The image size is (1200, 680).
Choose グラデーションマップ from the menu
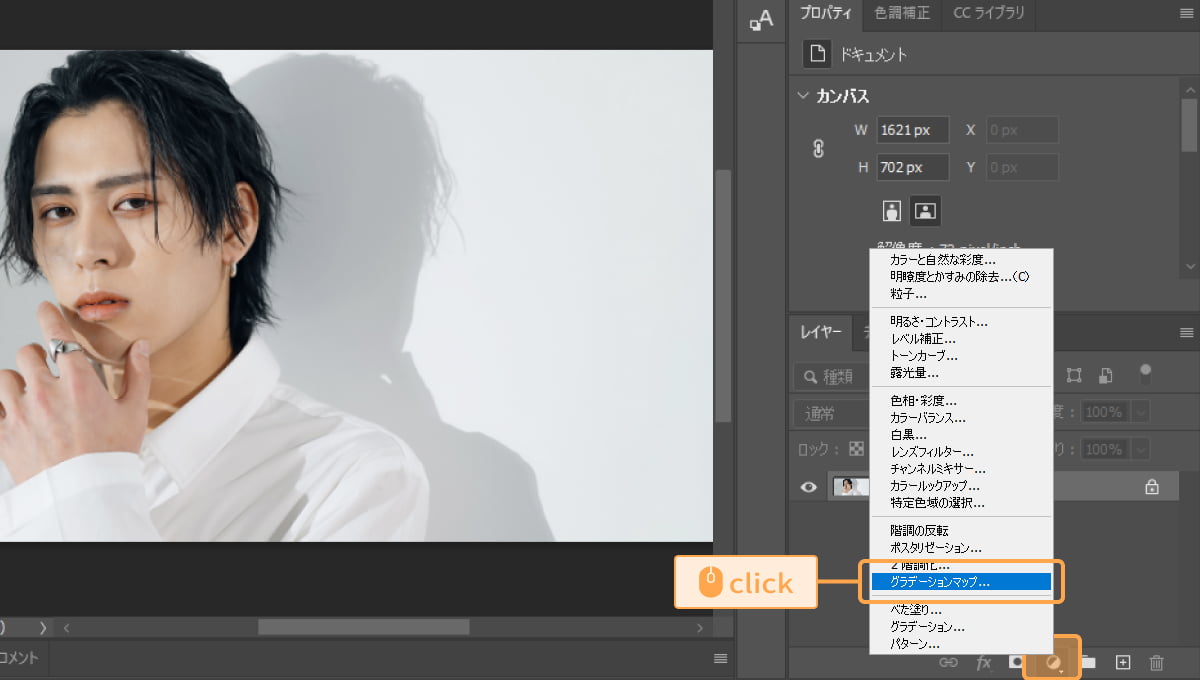(x=940, y=581)
